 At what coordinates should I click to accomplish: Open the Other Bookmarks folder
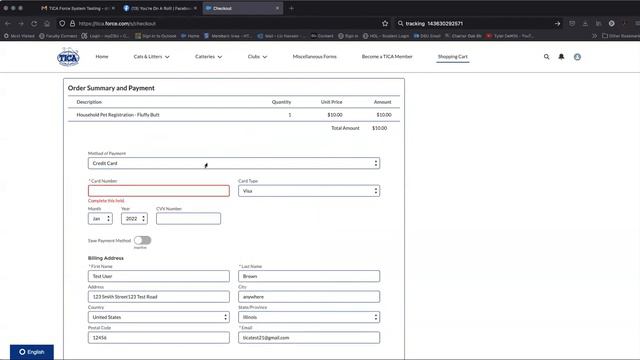pos(621,36)
